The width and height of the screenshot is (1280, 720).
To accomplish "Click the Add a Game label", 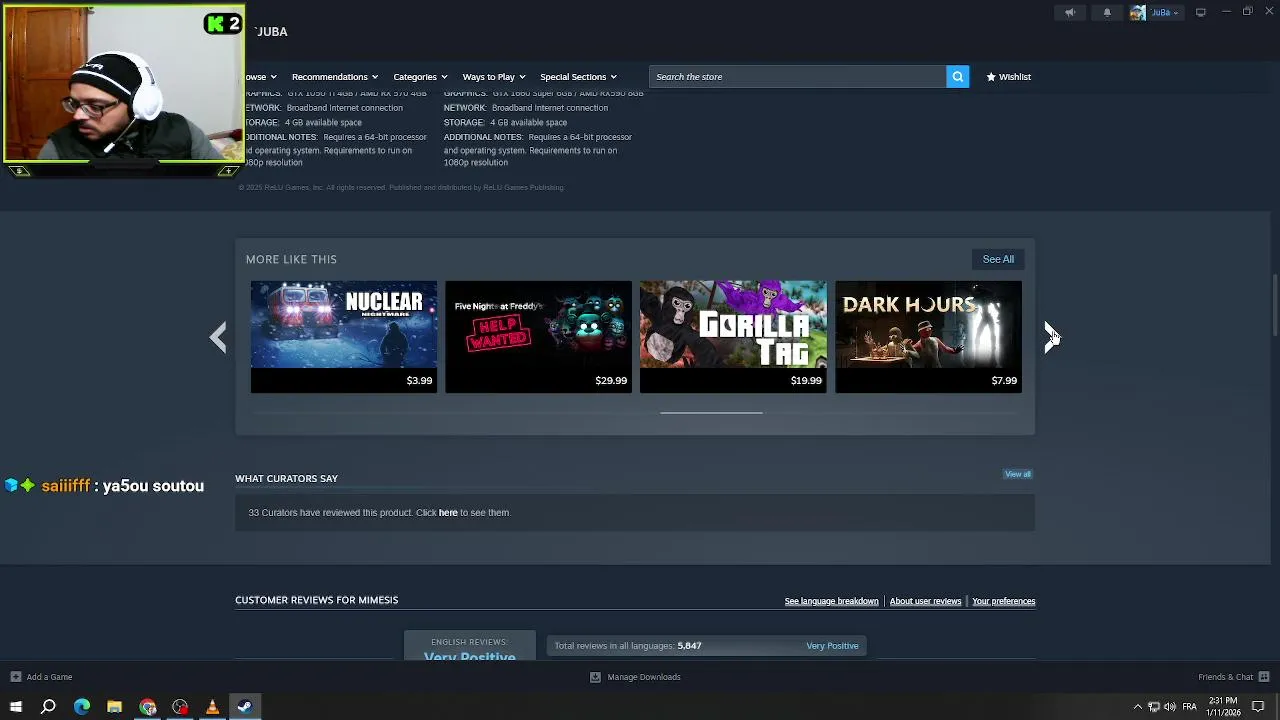I will 49,677.
